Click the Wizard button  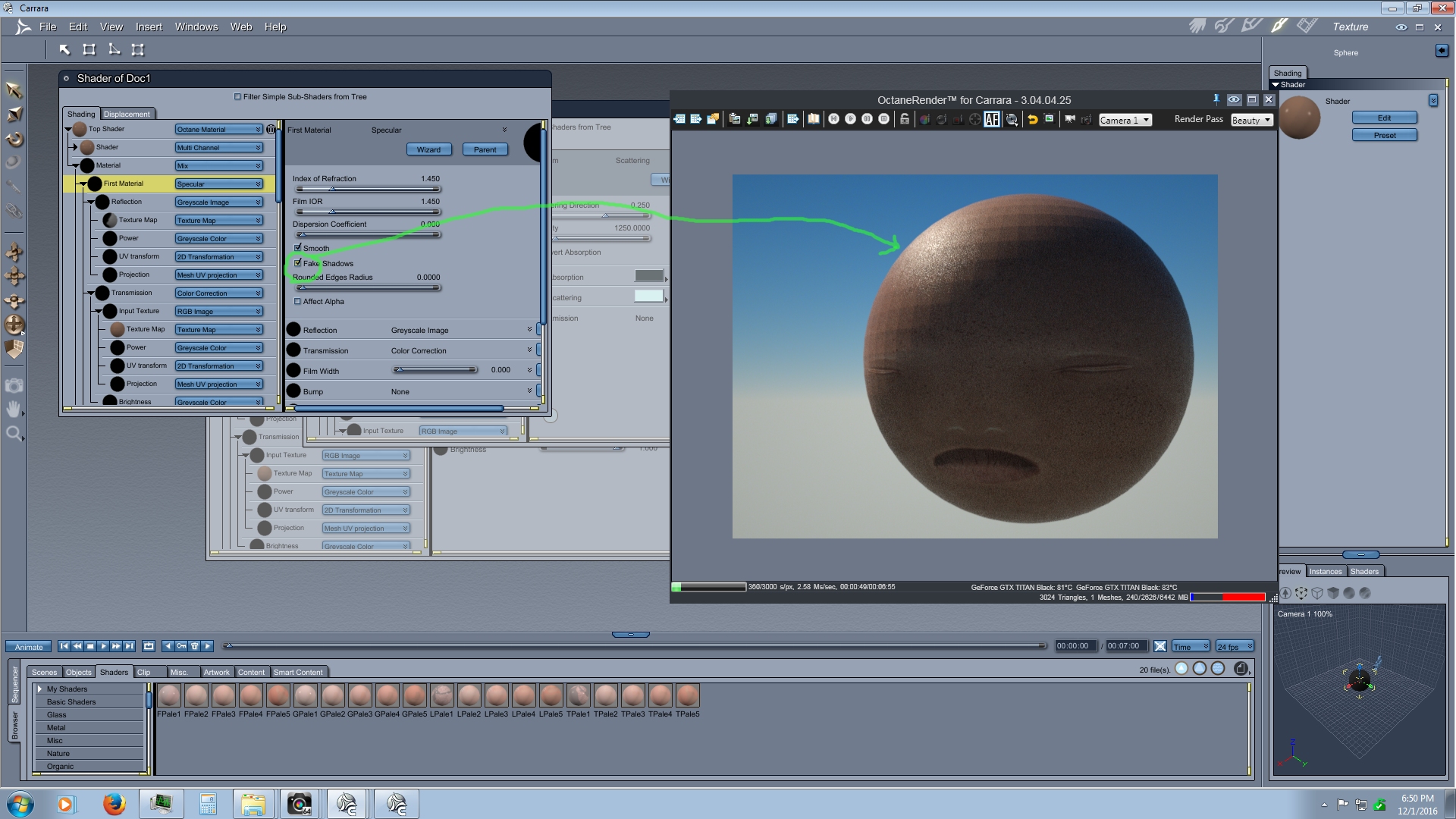coord(428,149)
